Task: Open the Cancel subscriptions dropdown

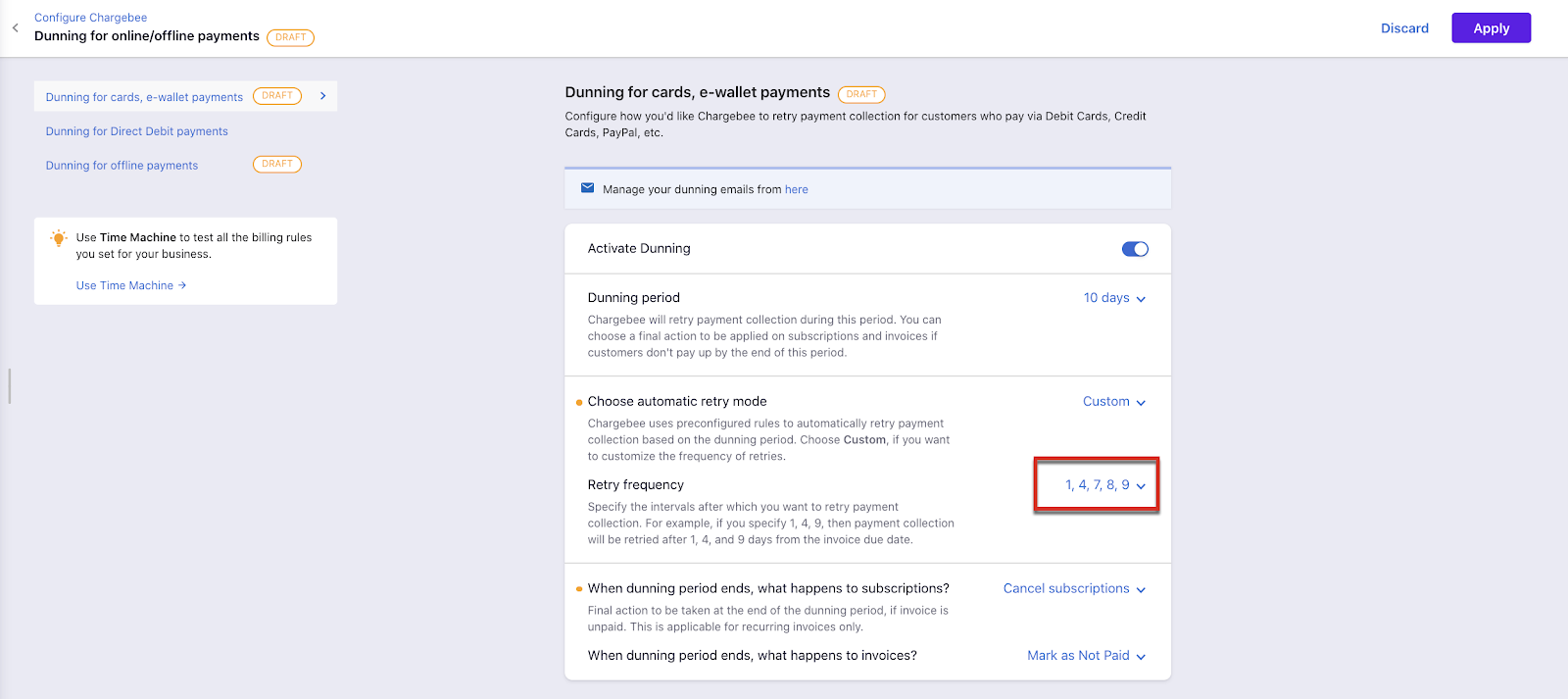Action: (1074, 589)
